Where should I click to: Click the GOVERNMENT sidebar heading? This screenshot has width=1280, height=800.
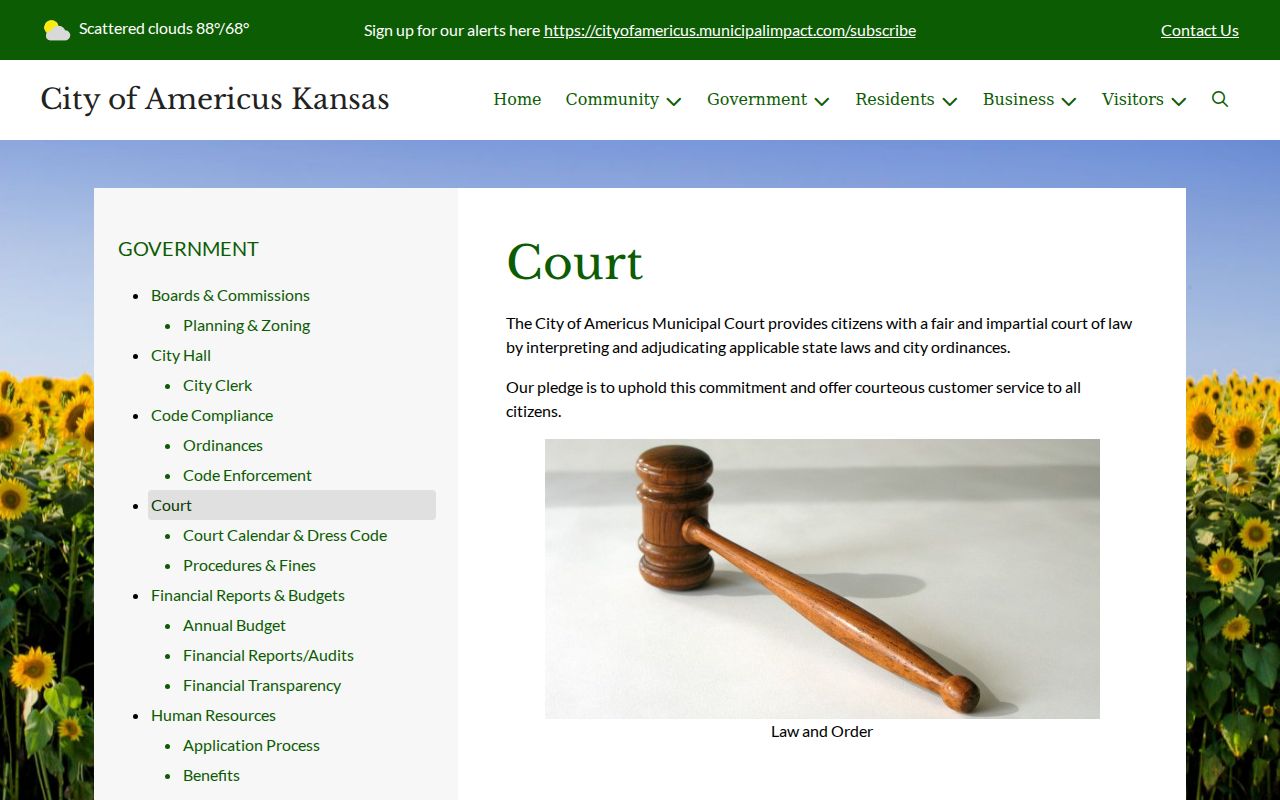[188, 249]
